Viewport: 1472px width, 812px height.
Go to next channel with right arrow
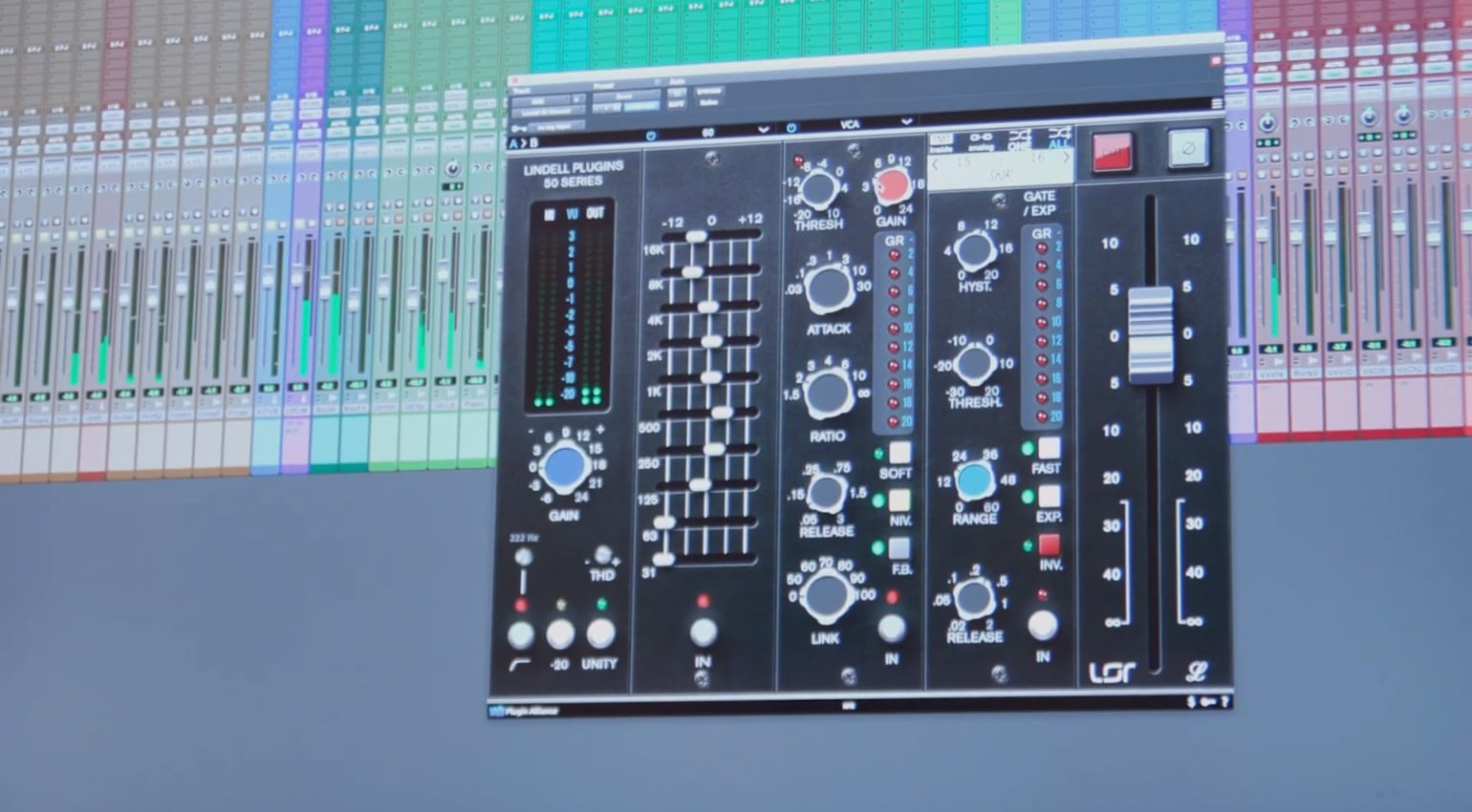coord(1068,158)
